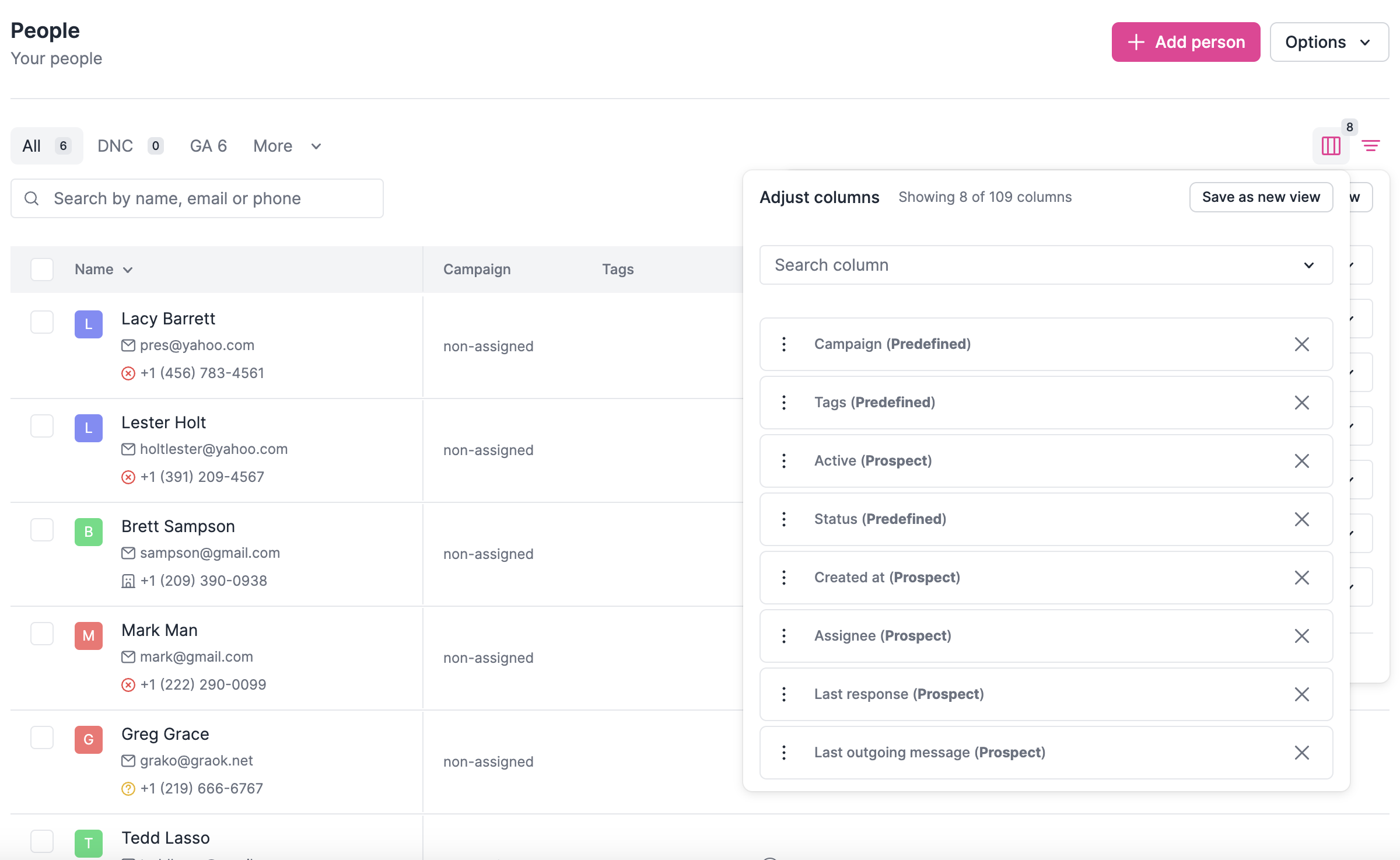The width and height of the screenshot is (1400, 860).
Task: Tick the checkbox beside Mark Man
Action: pyautogui.click(x=41, y=633)
